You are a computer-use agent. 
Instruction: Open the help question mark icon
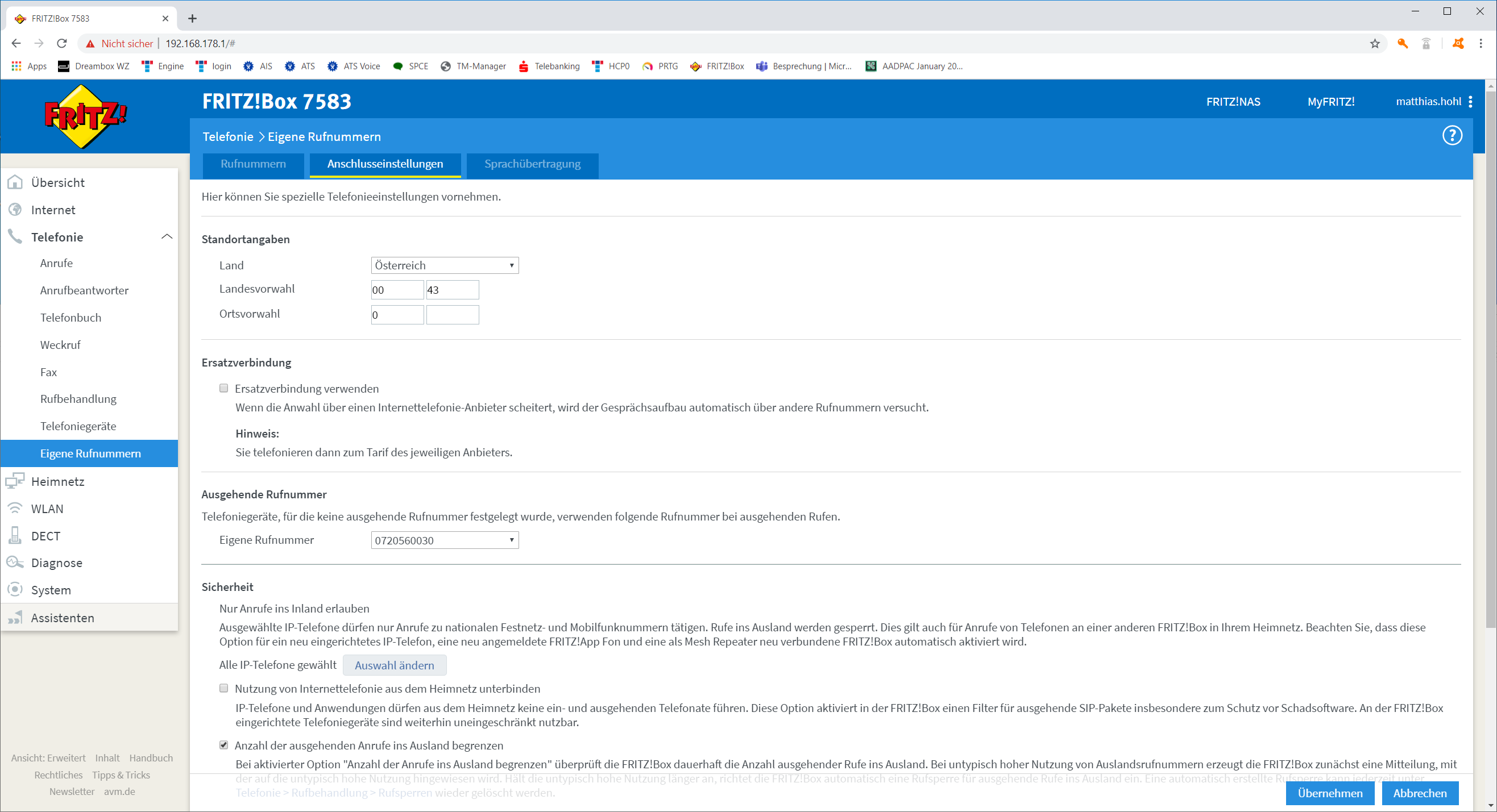pos(1452,136)
